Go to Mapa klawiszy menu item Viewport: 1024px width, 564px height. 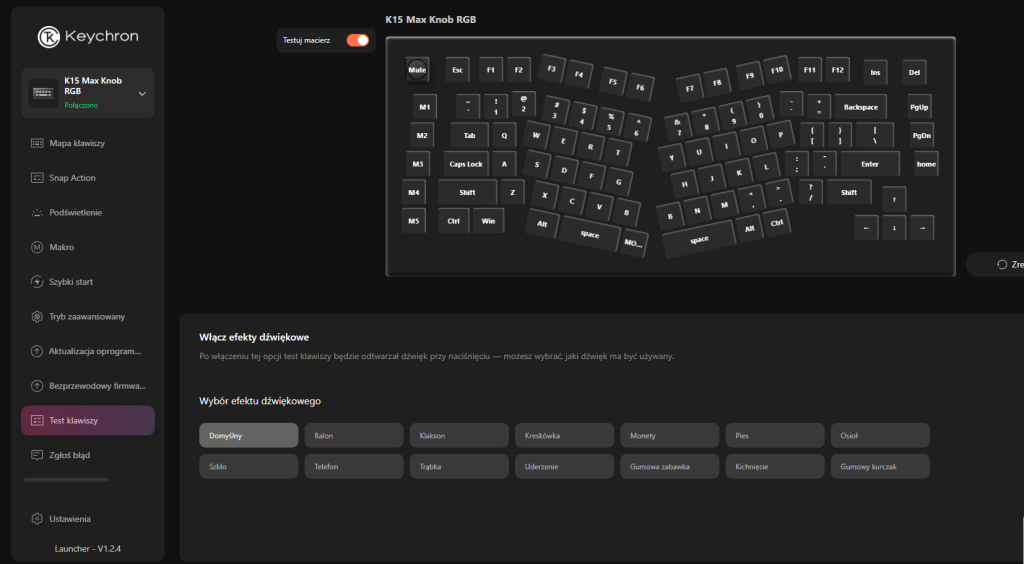pos(77,143)
